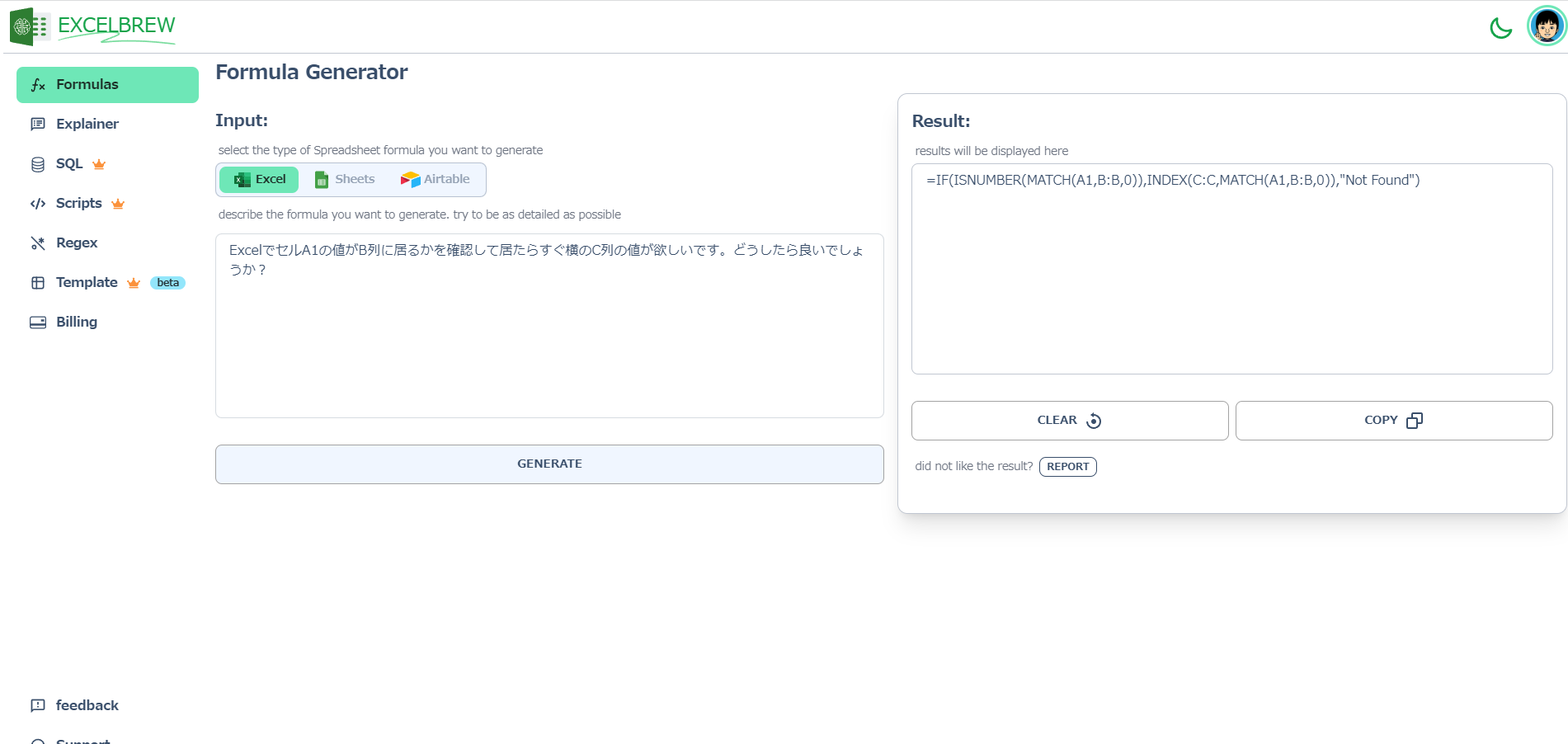This screenshot has width=1568, height=744.
Task: Click the Billing card icon
Action: [38, 323]
